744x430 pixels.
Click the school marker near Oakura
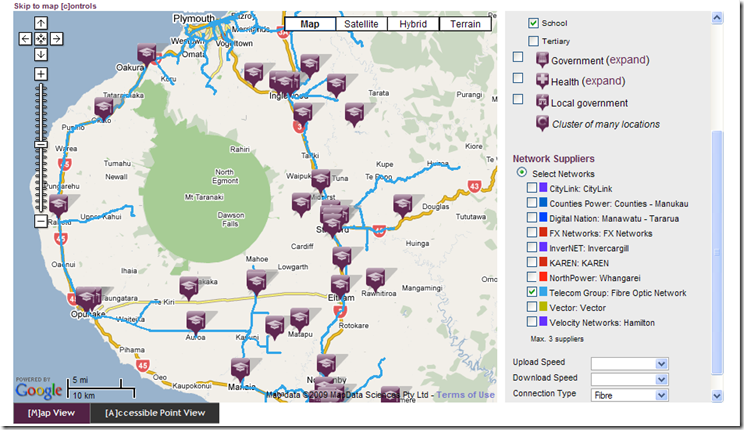[147, 53]
